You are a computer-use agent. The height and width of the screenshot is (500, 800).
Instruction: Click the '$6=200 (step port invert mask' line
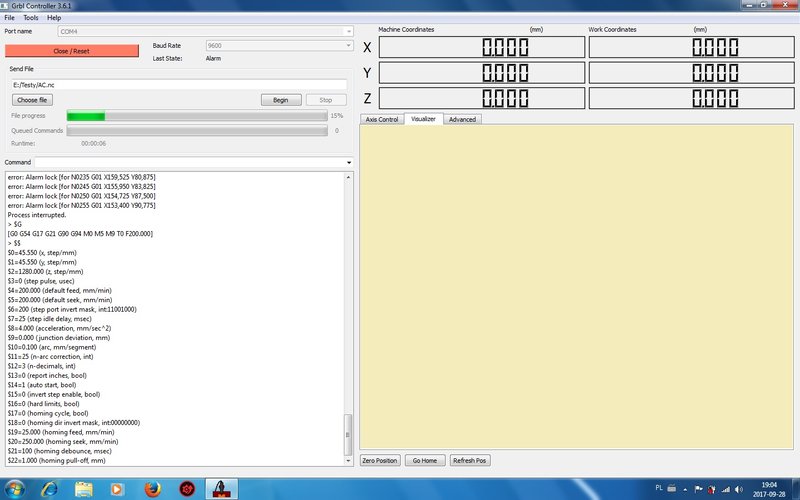pos(72,309)
